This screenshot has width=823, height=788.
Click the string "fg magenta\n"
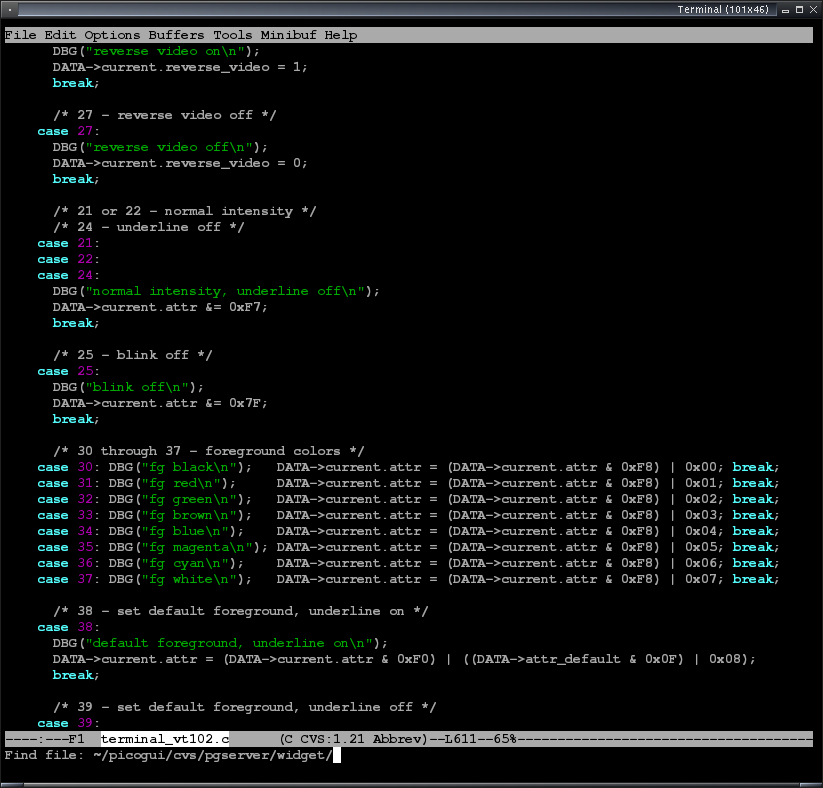tap(196, 547)
